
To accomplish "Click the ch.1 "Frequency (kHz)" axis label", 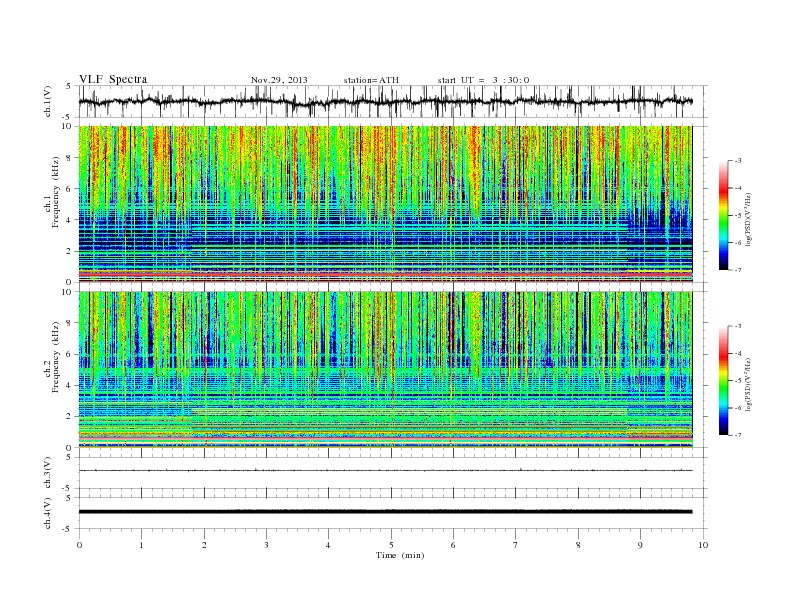I will [55, 192].
